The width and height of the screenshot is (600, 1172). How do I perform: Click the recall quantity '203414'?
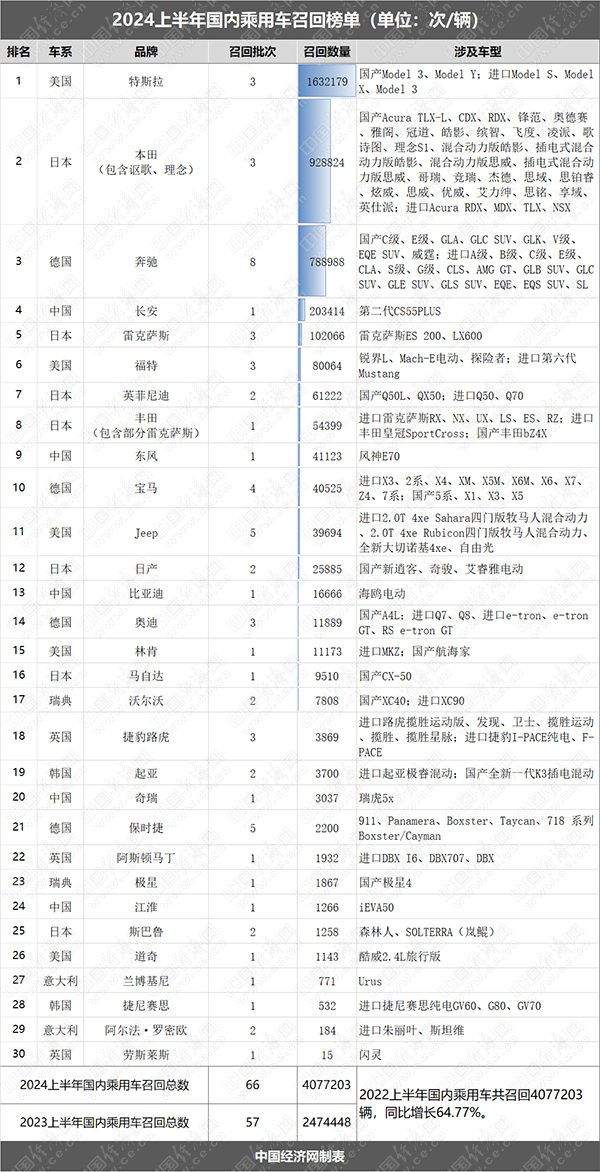click(x=325, y=311)
